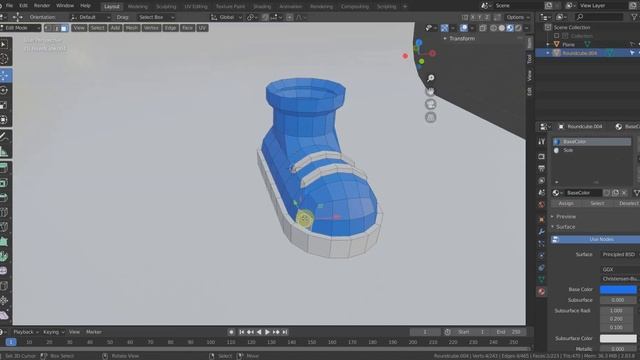
Task: Open the Render menu
Action: tap(42, 6)
